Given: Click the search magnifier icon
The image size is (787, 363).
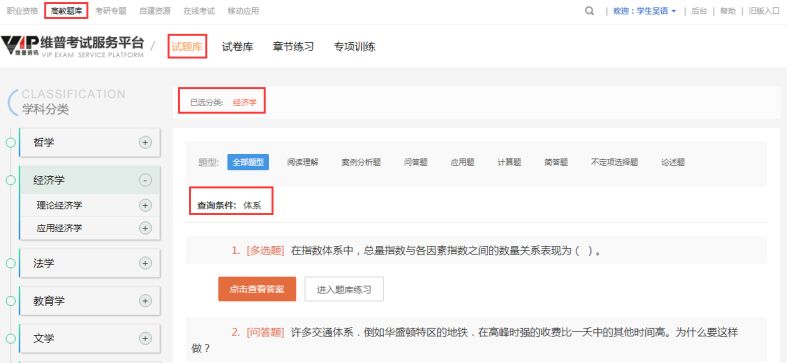Looking at the screenshot, I should pyautogui.click(x=589, y=11).
